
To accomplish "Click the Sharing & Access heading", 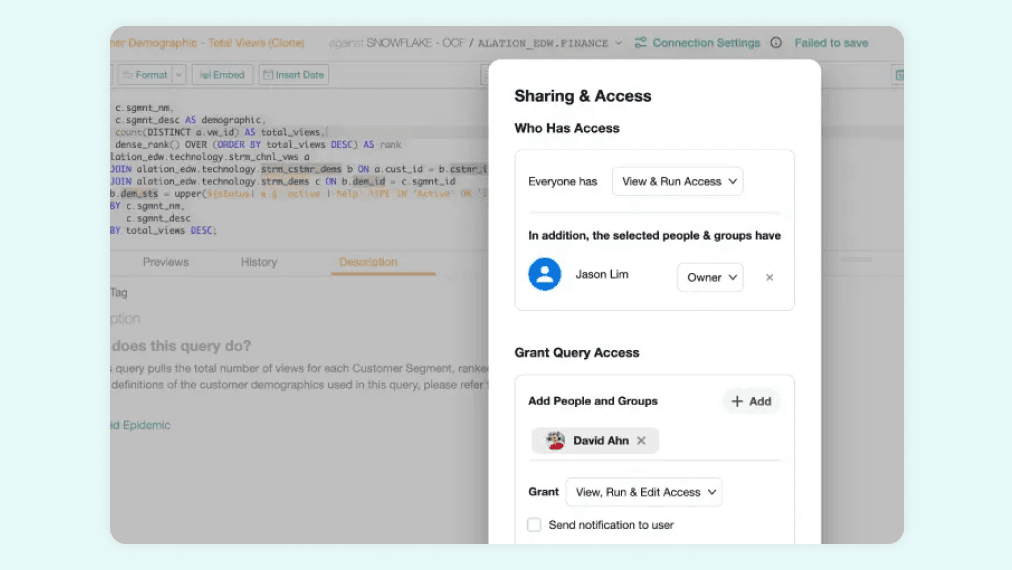I will tap(583, 96).
